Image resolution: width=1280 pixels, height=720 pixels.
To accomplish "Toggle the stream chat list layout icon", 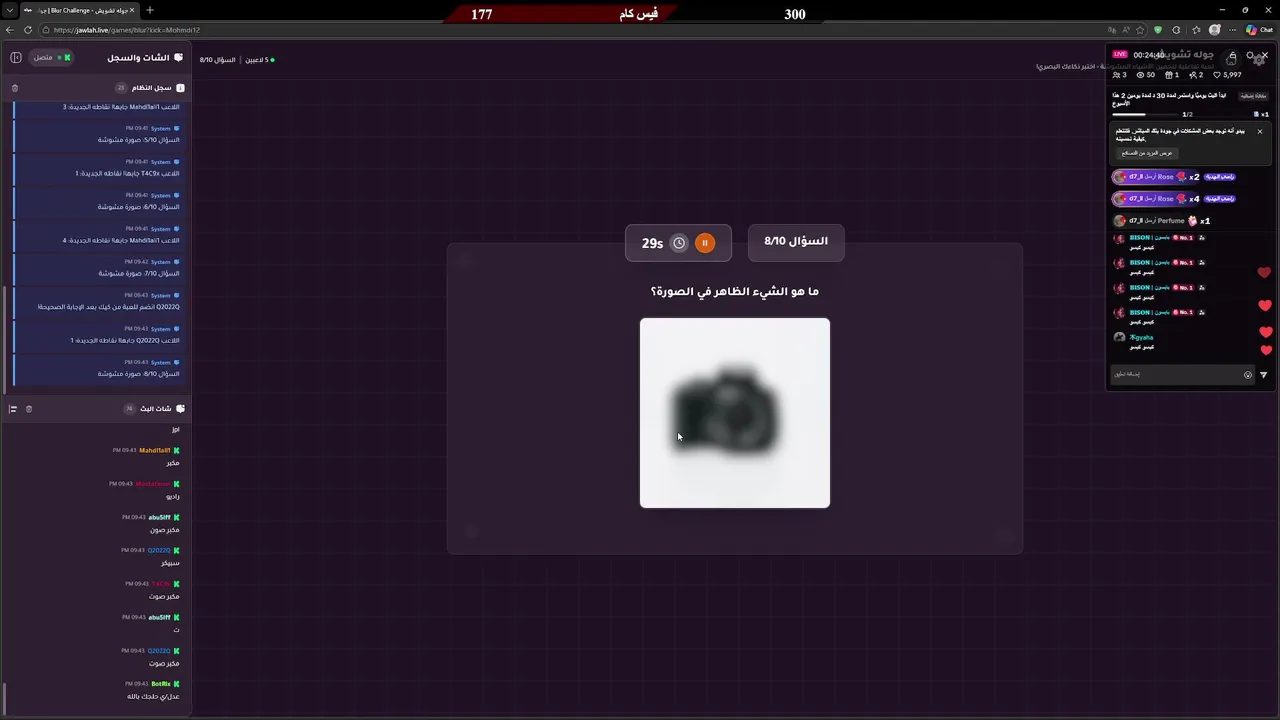I will pos(13,409).
